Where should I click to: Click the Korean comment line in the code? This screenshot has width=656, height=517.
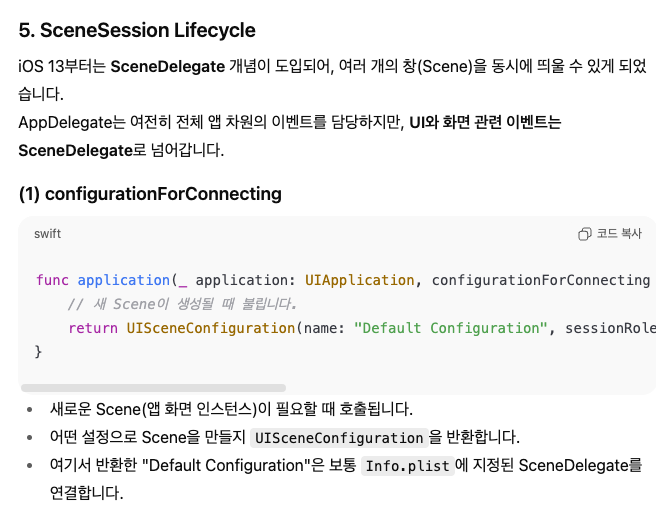182,304
